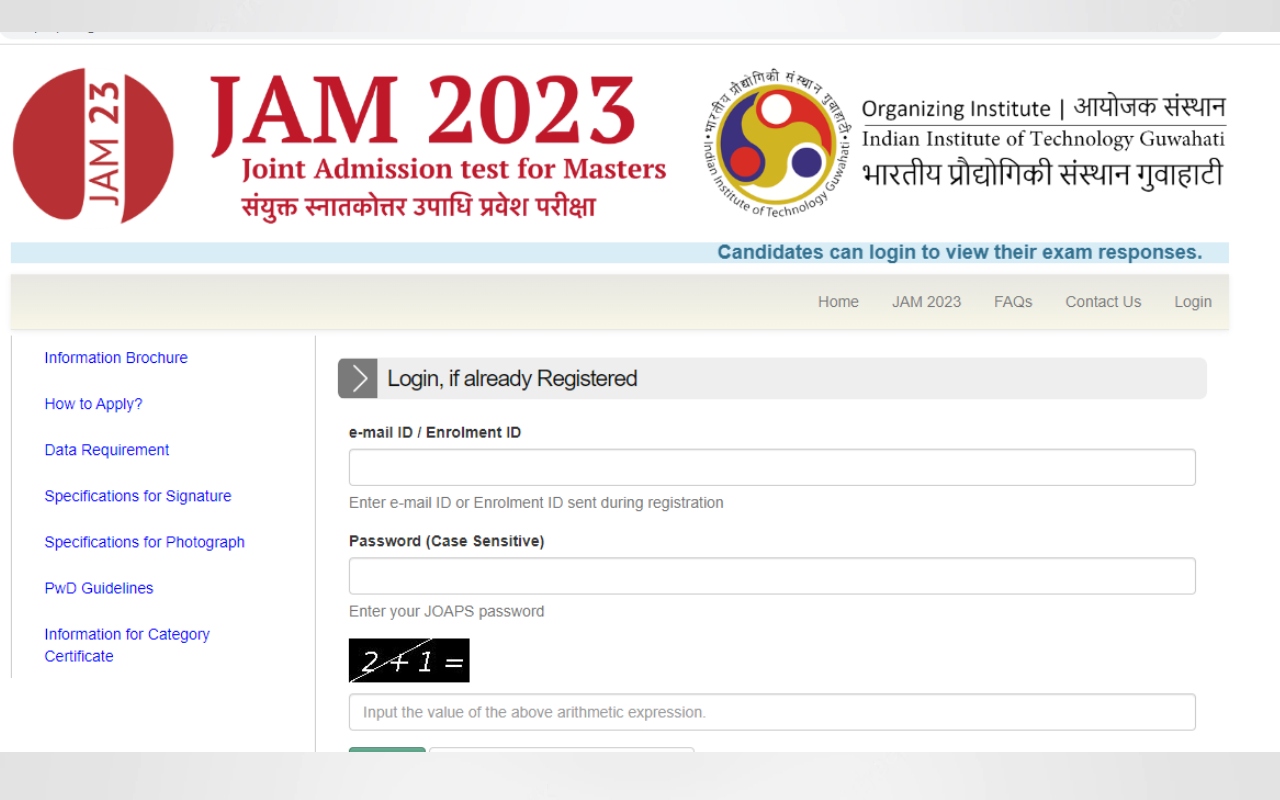This screenshot has height=800, width=1280.
Task: Focus the Password input field
Action: 772,576
